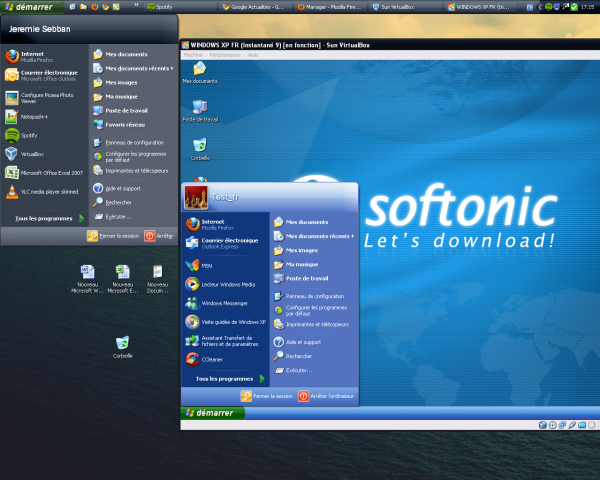
Task: Open Panneau de configuration in guest menu
Action: coord(314,296)
